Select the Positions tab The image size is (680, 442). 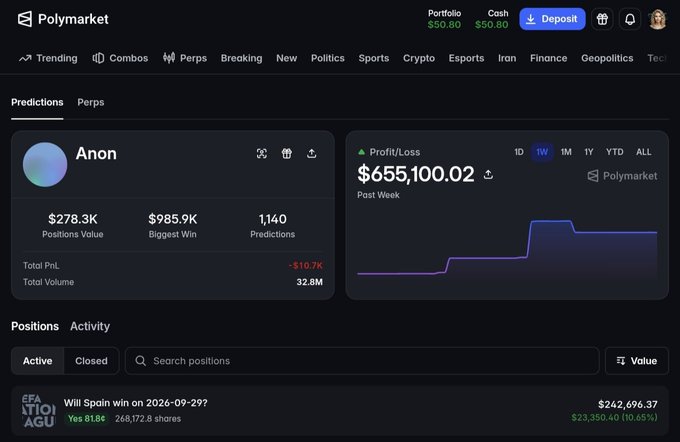pyautogui.click(x=35, y=326)
